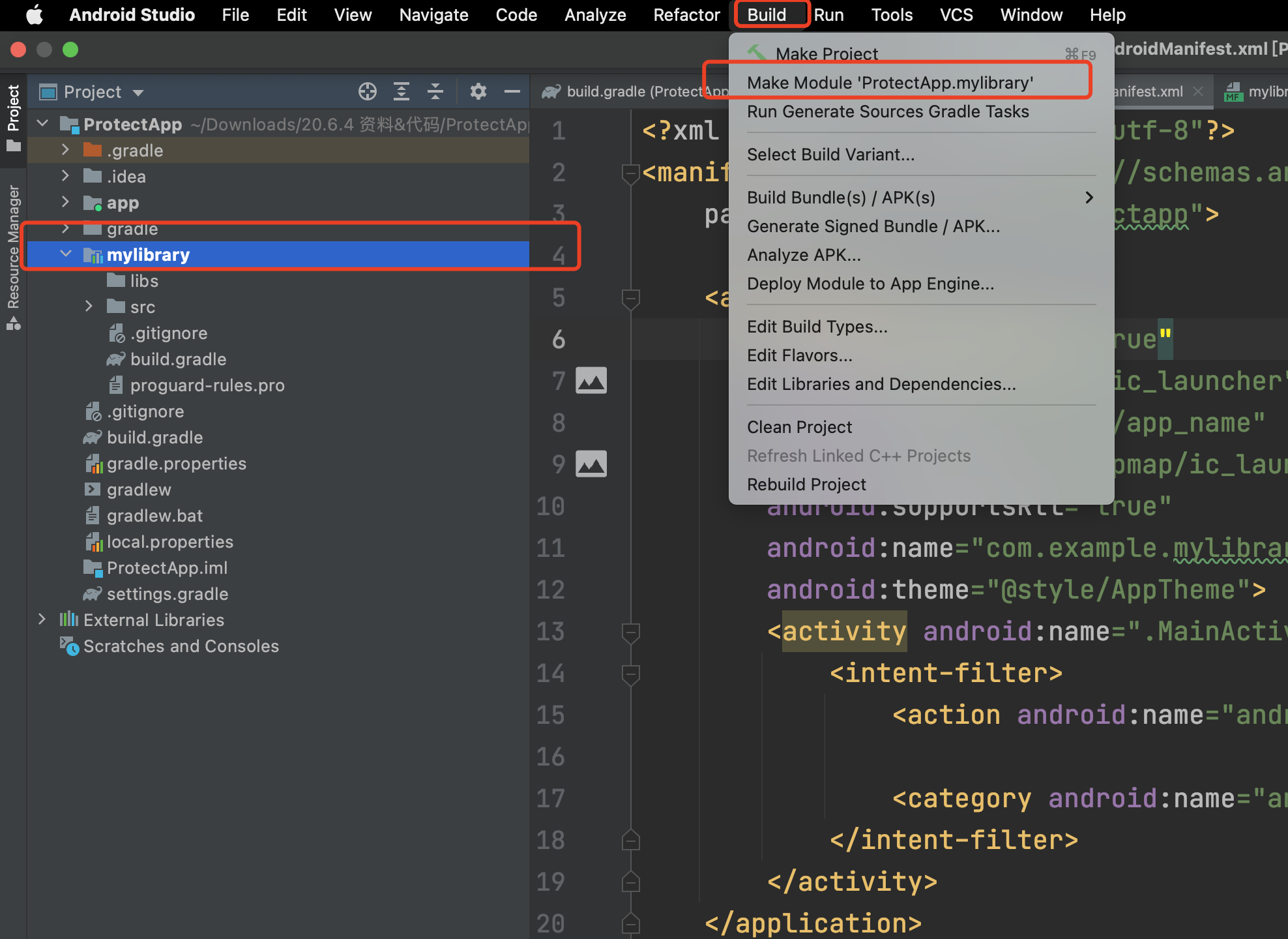The width and height of the screenshot is (1288, 939).
Task: Close the manifest.xml editor tab
Action: pyautogui.click(x=1198, y=92)
